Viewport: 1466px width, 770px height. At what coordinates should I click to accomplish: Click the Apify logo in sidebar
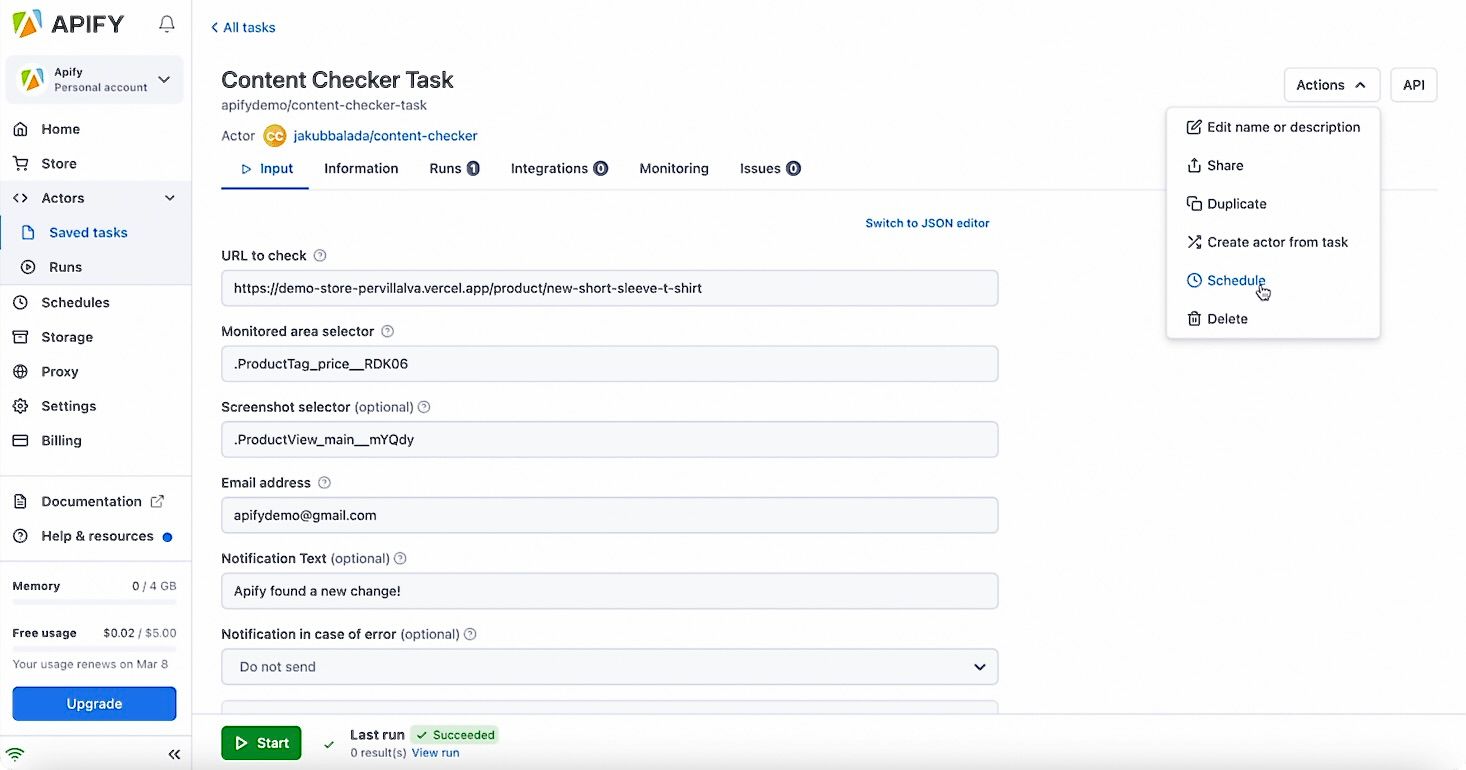click(68, 24)
